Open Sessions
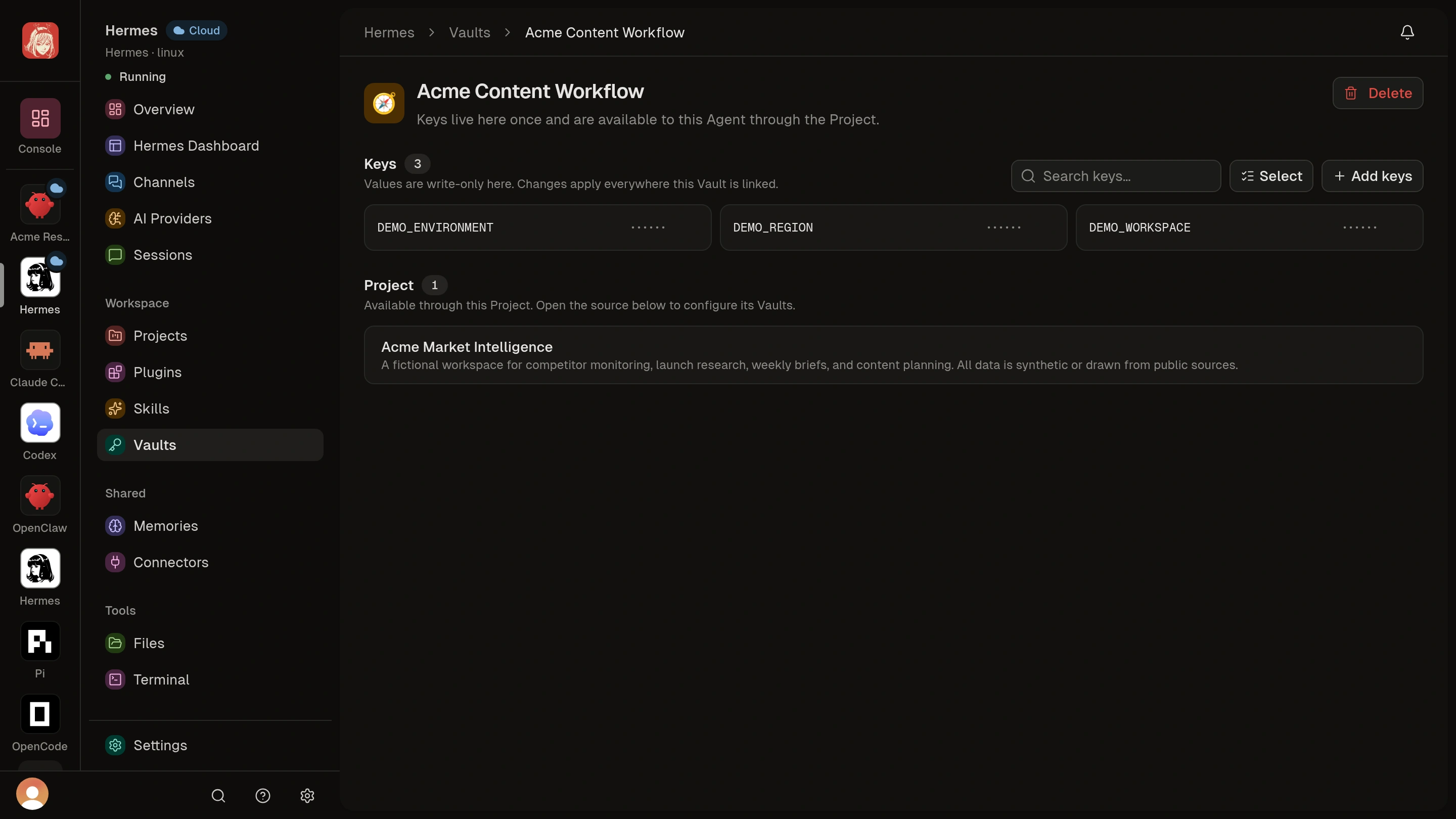The height and width of the screenshot is (819, 1456). coord(210,255)
